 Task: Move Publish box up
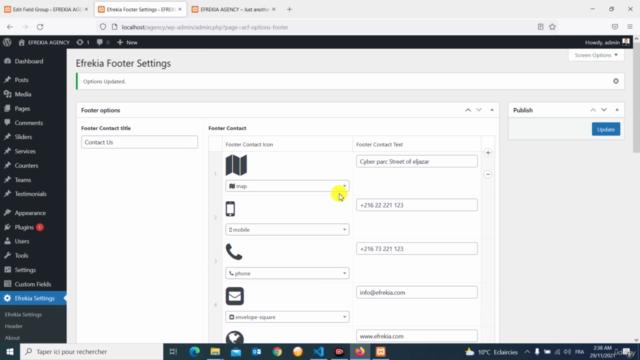pyautogui.click(x=593, y=110)
